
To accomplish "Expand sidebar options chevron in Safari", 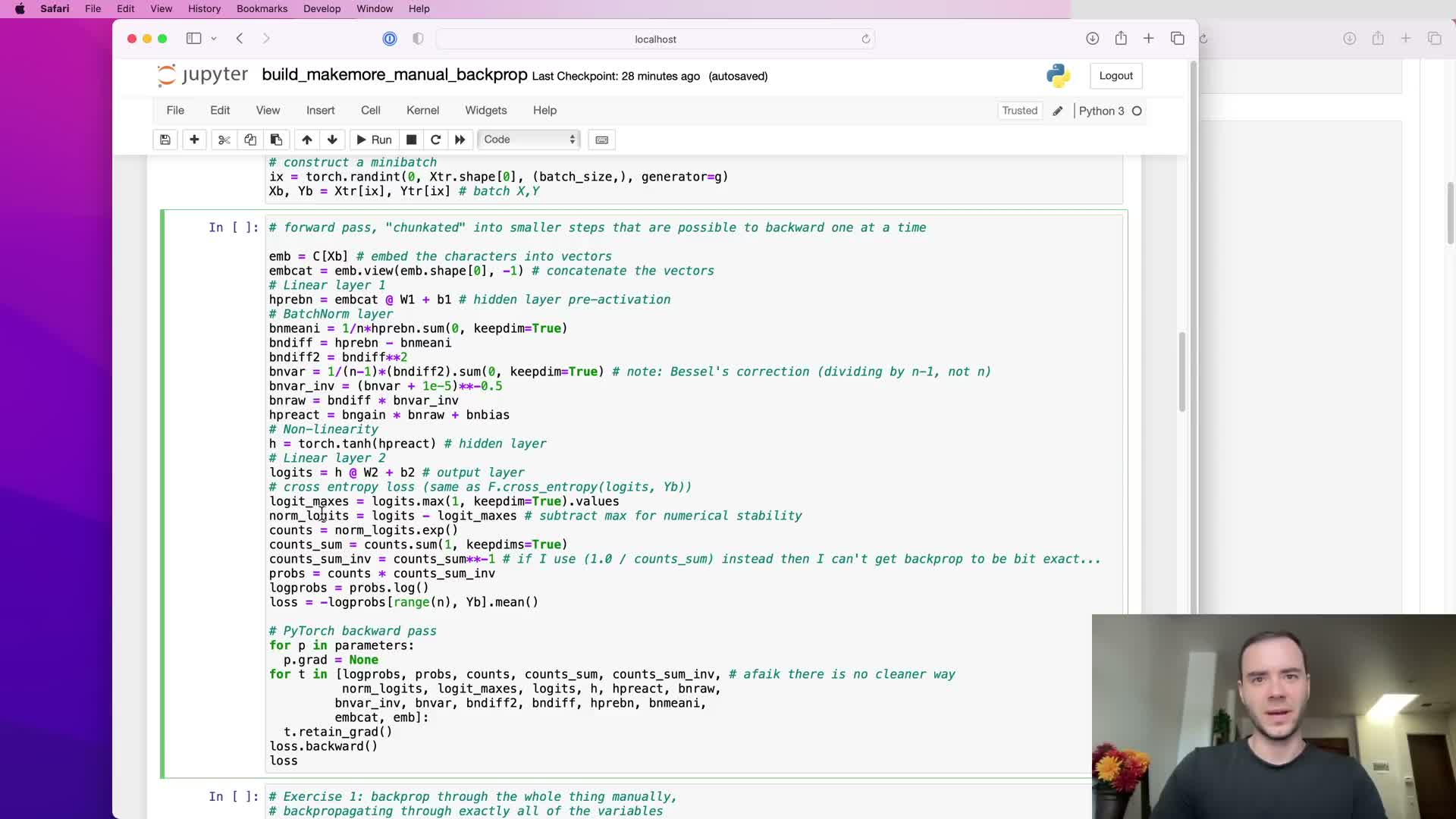I will click(214, 39).
